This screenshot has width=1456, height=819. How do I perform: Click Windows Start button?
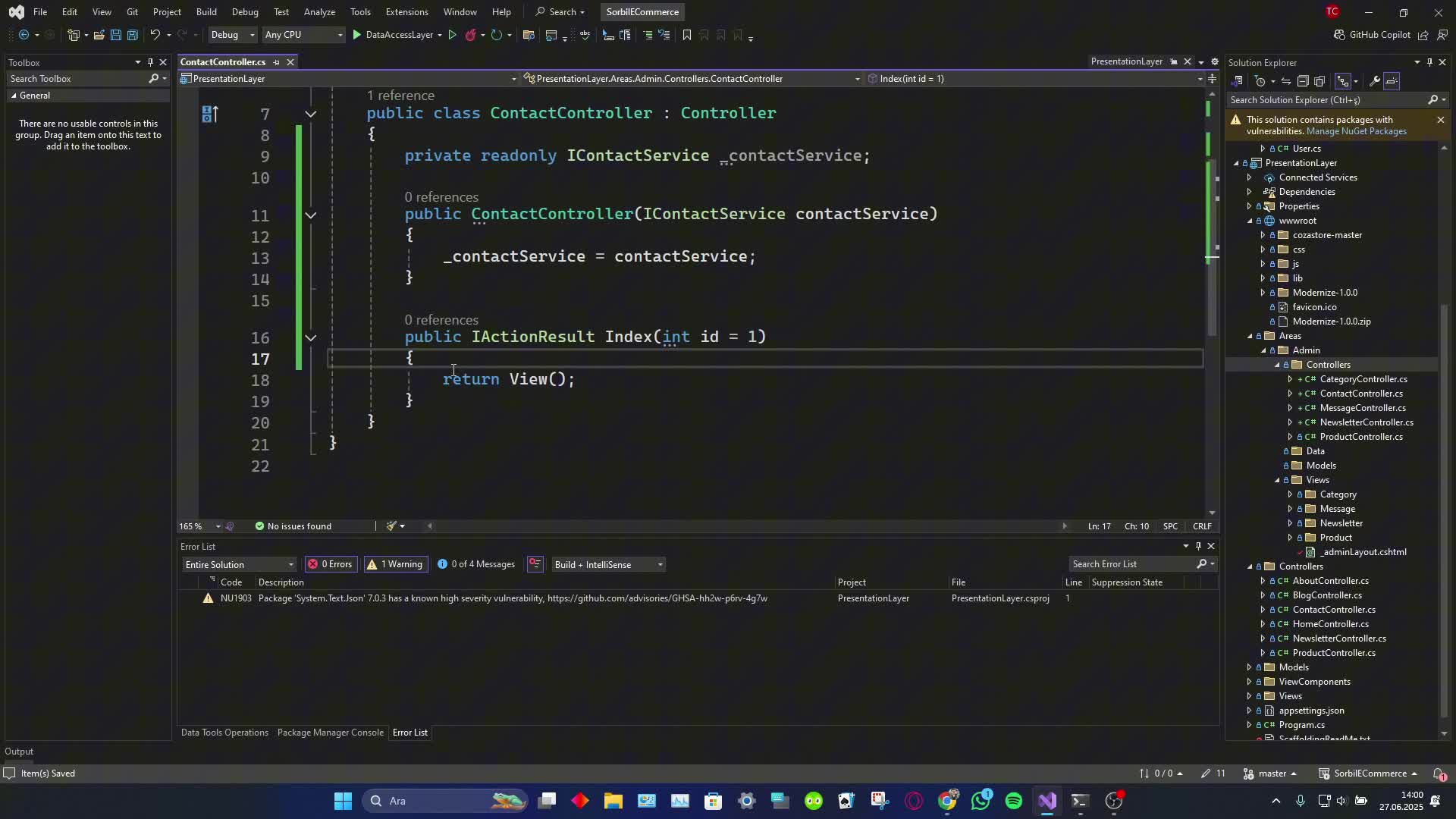point(343,801)
